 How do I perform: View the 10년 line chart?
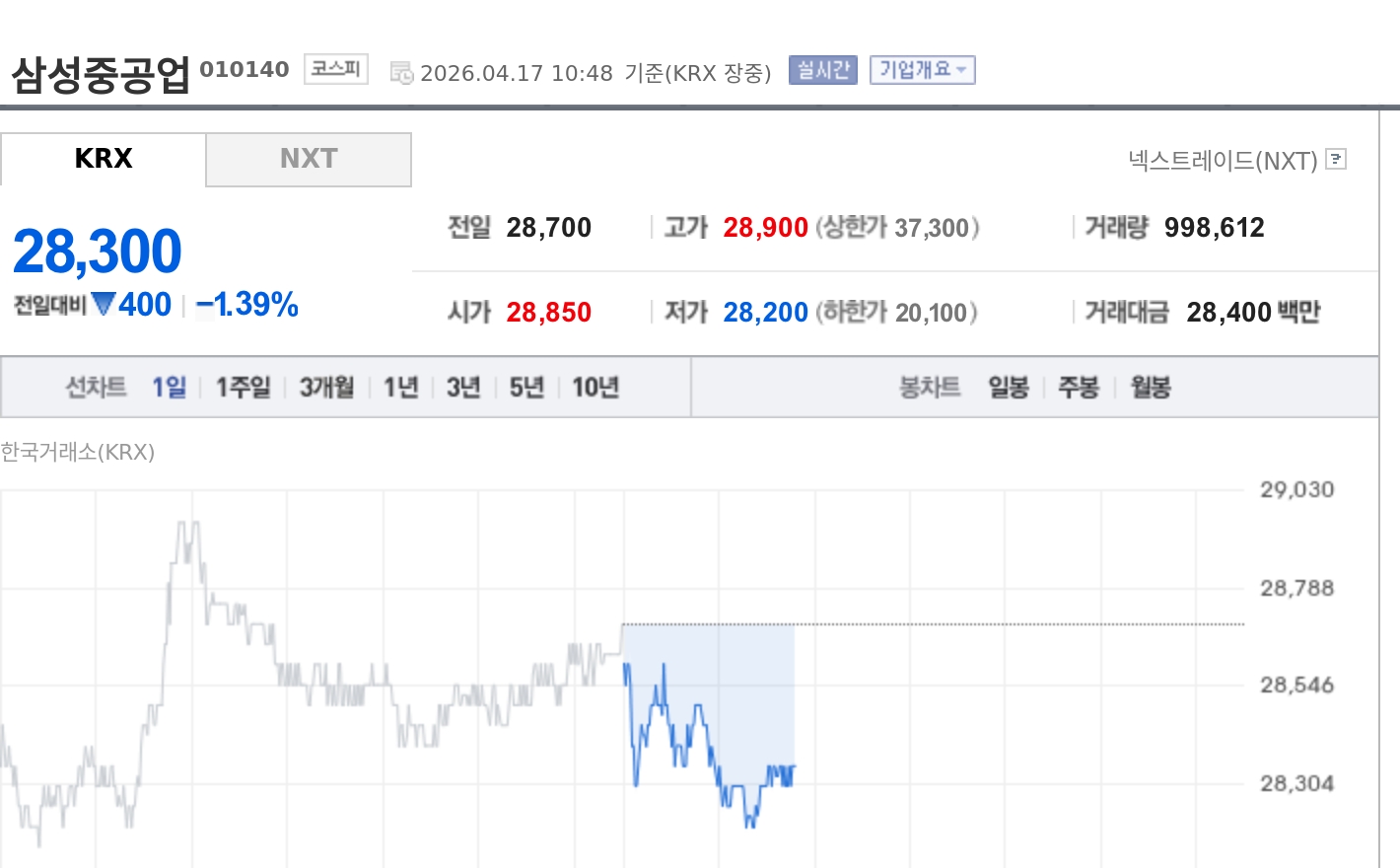[x=595, y=388]
